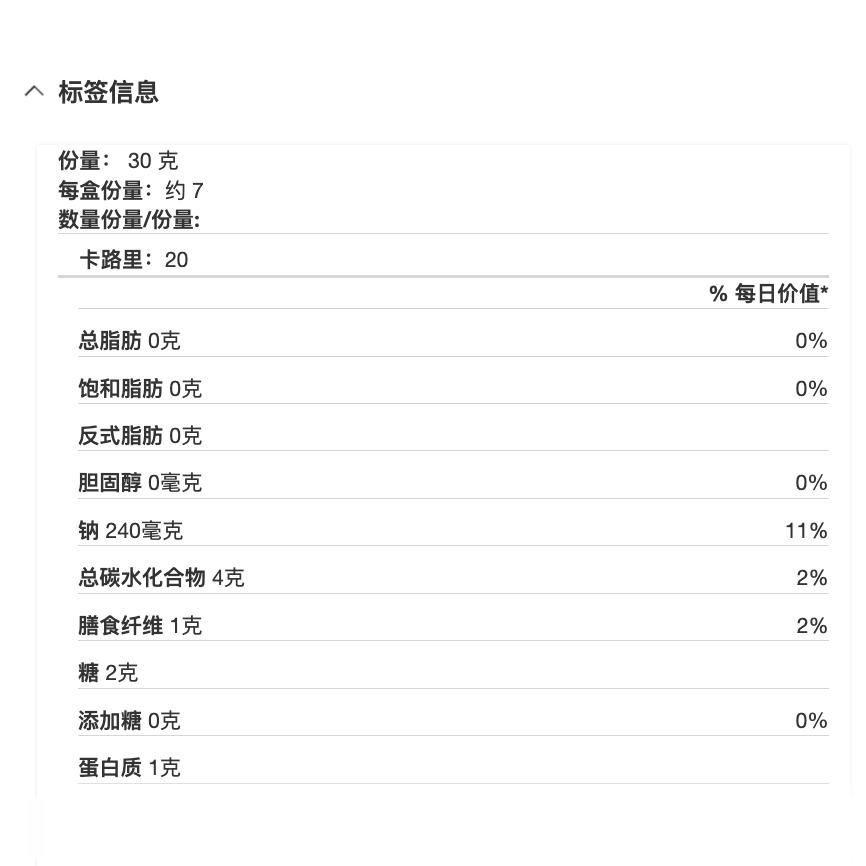This screenshot has height=866, width=866.
Task: Click the 数量份量/份量 label
Action: (129, 220)
